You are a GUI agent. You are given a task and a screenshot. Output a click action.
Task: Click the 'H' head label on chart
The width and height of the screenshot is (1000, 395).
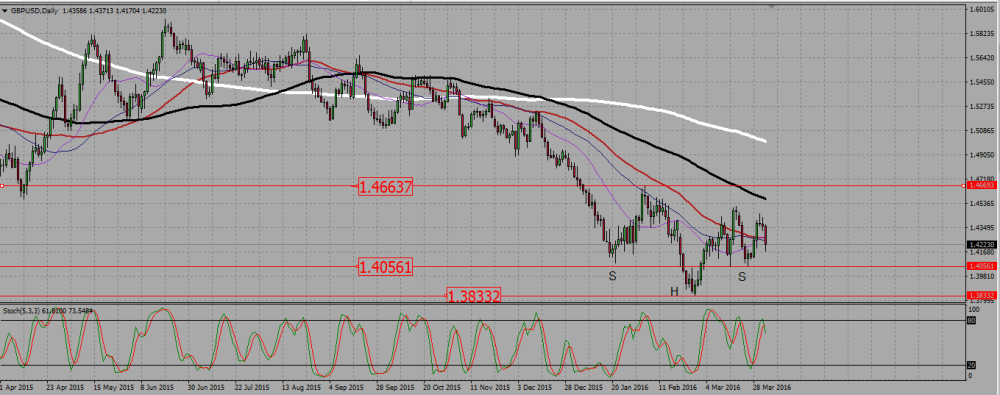(674, 292)
